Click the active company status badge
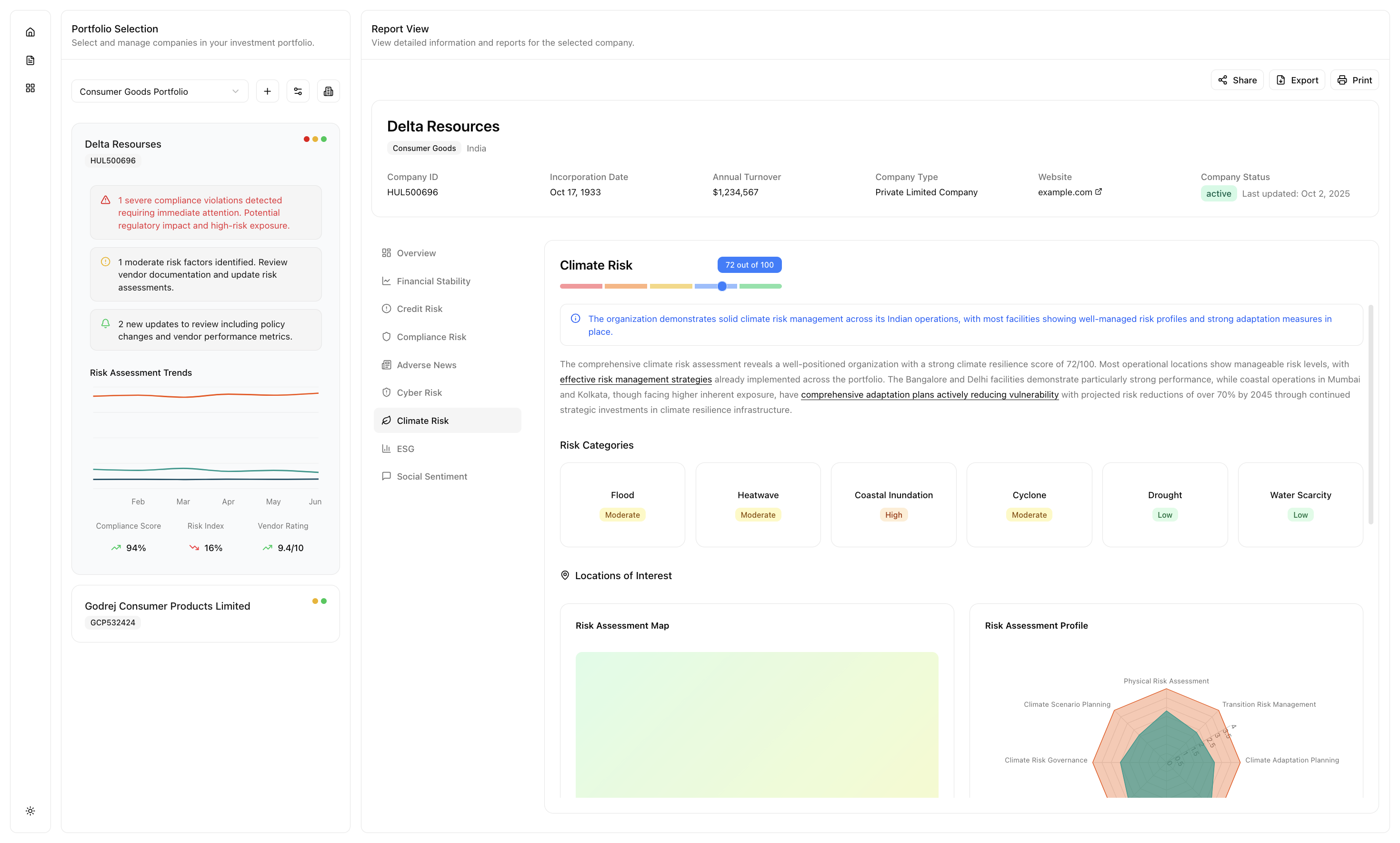Image resolution: width=1400 pixels, height=843 pixels. [x=1218, y=194]
